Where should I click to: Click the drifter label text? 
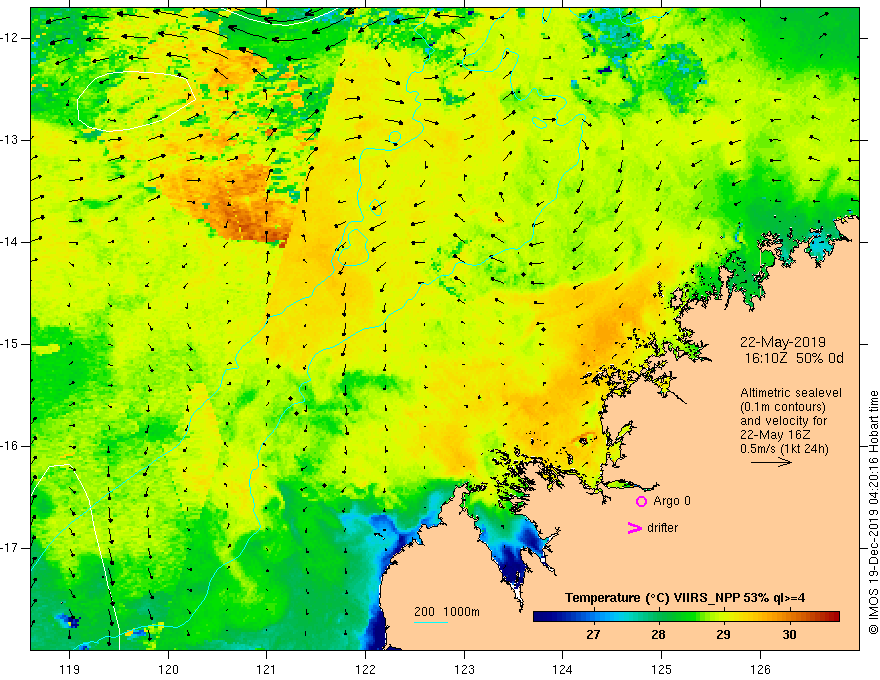pos(662,528)
